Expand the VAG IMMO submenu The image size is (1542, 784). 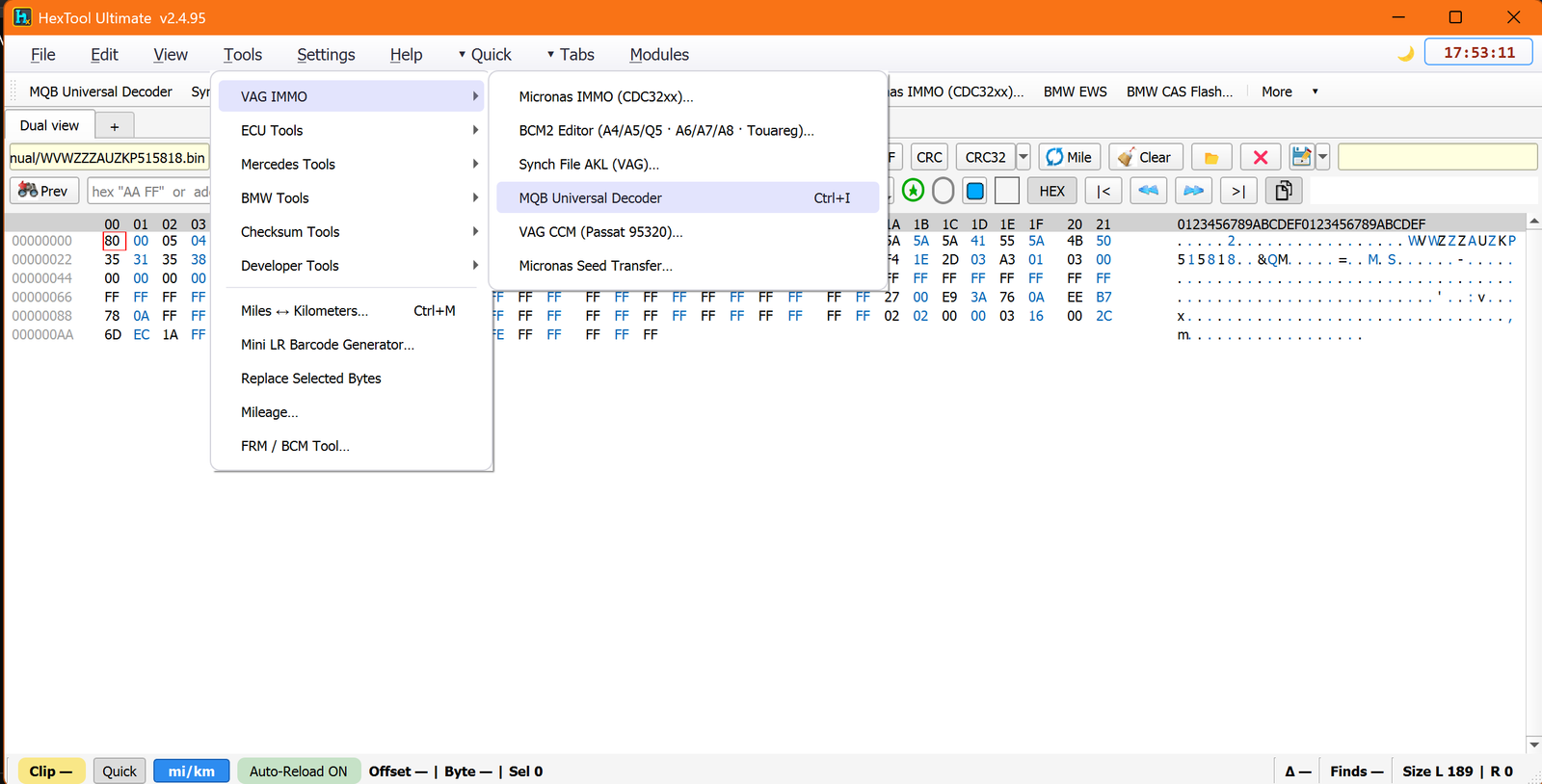[x=351, y=96]
